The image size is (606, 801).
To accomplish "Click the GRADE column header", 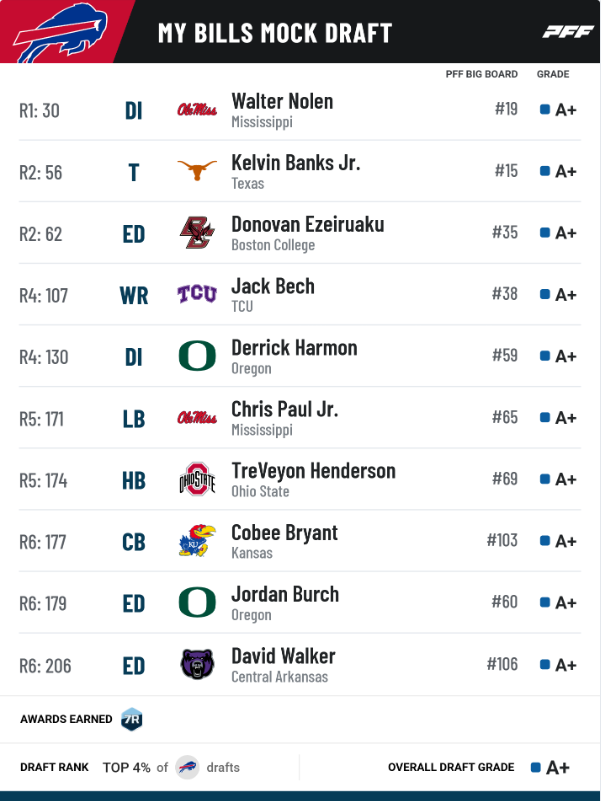I will (x=553, y=74).
